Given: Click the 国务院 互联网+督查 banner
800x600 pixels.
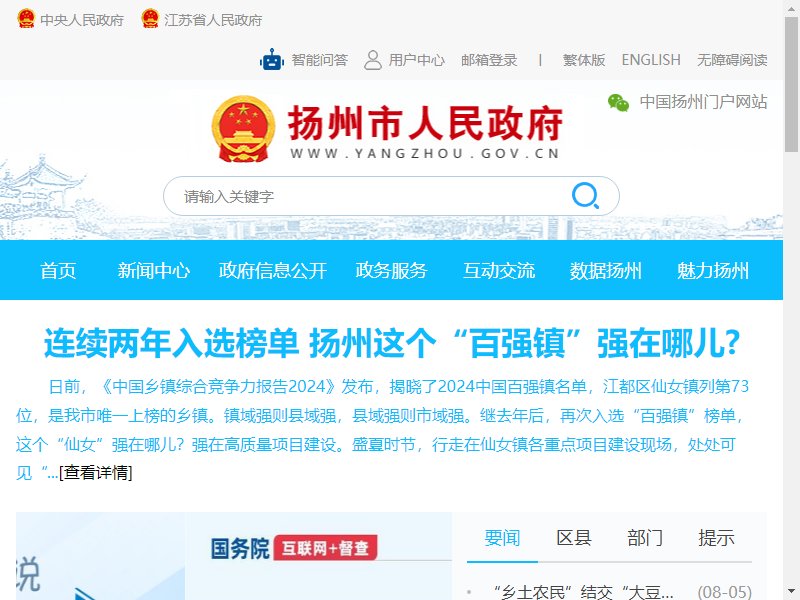Looking at the screenshot, I should click(294, 548).
